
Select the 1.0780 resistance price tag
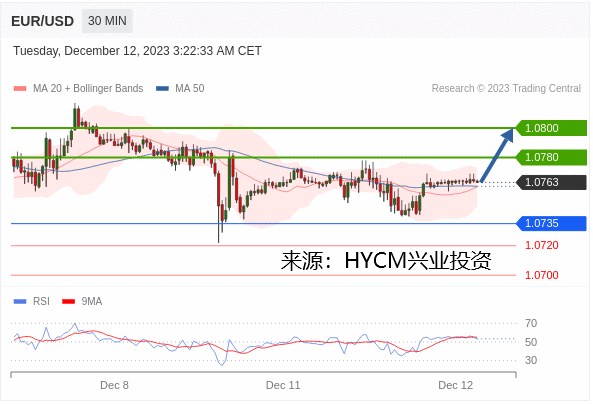click(551, 157)
